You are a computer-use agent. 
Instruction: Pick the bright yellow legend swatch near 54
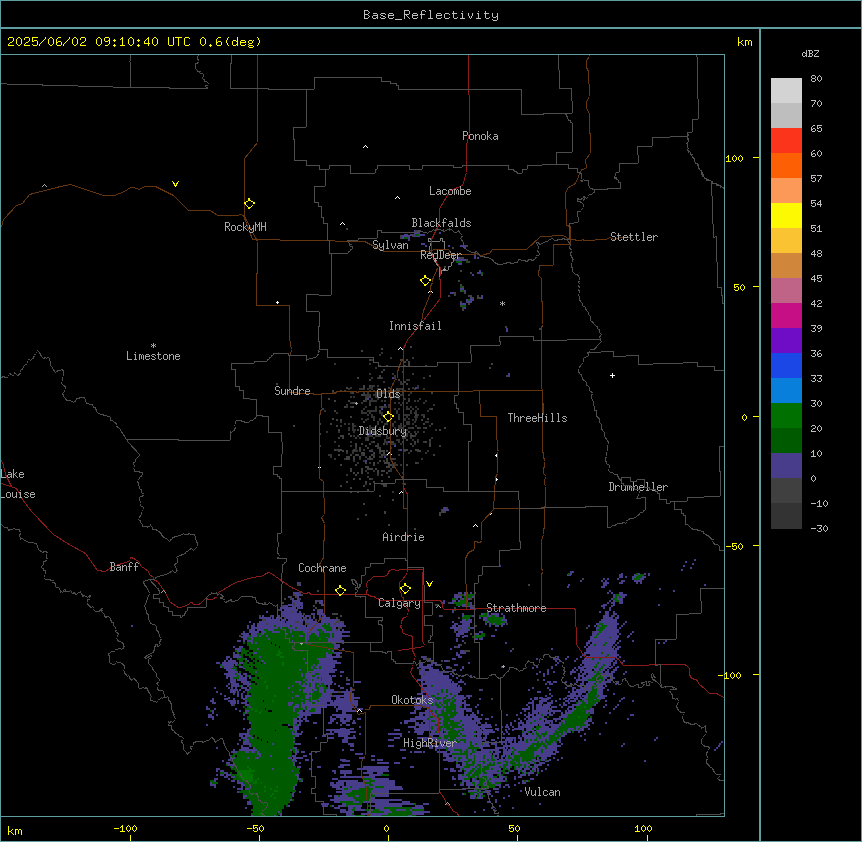(x=786, y=215)
